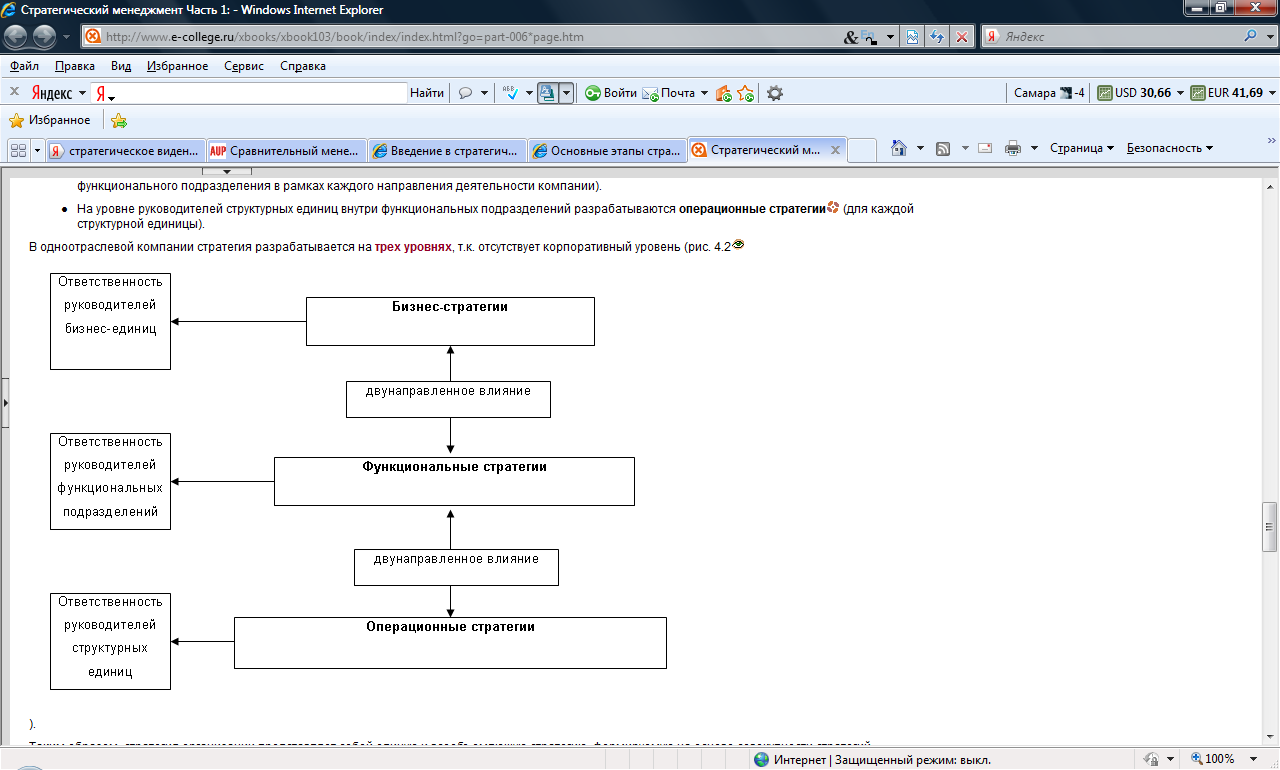Expand the address bar history dropdown
This screenshot has height=770, width=1280.
click(x=889, y=37)
